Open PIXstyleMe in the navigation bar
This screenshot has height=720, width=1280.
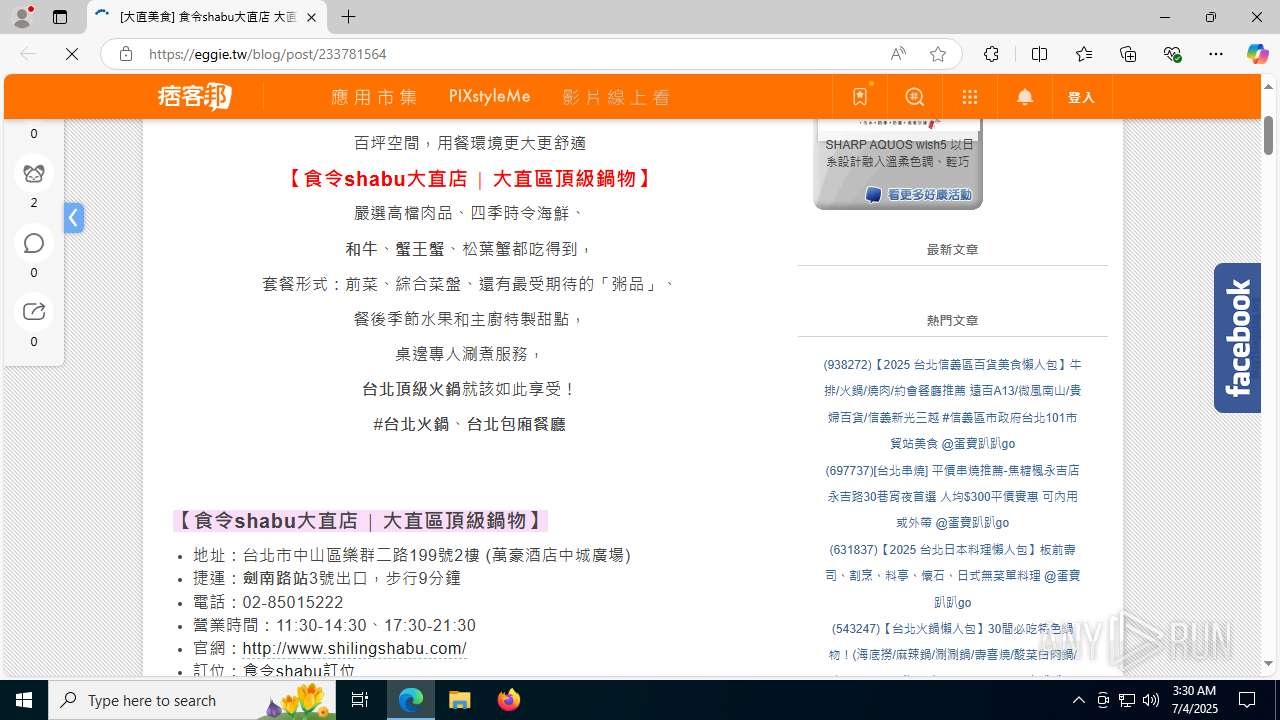(489, 97)
